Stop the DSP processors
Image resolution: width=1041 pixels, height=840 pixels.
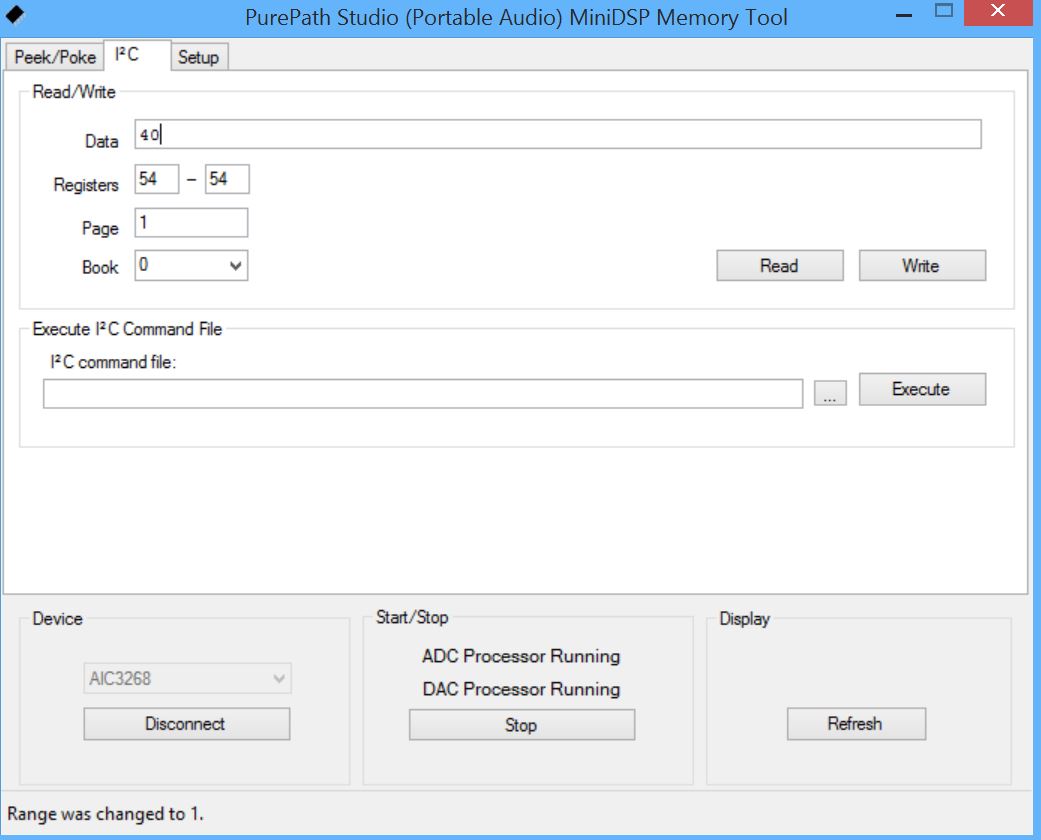tap(521, 724)
